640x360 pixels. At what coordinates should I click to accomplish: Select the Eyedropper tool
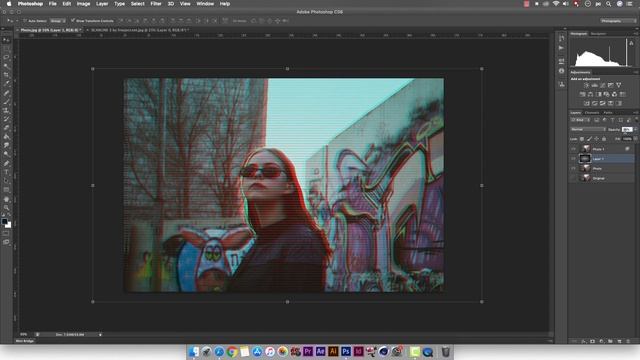(x=6, y=84)
